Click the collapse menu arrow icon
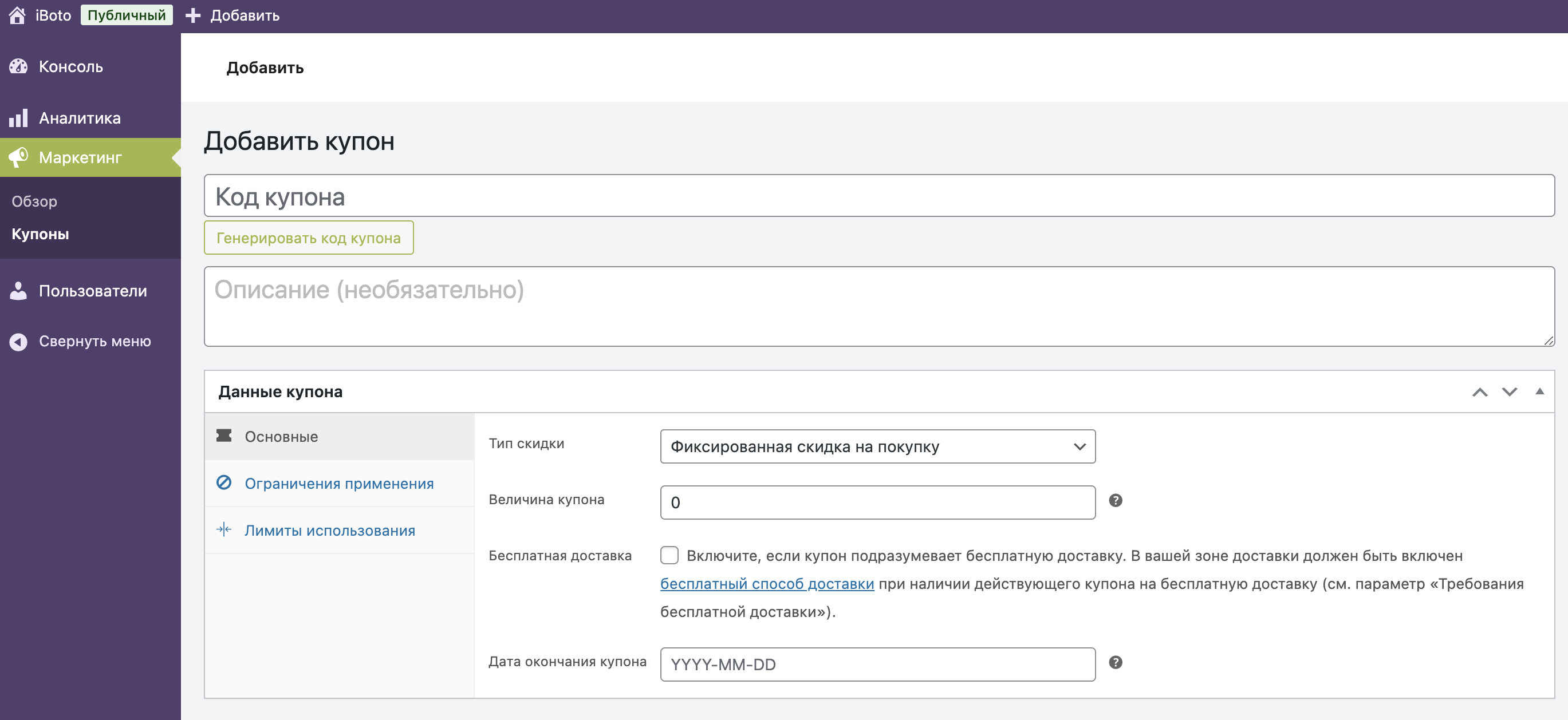The height and width of the screenshot is (720, 1568). pyautogui.click(x=19, y=342)
